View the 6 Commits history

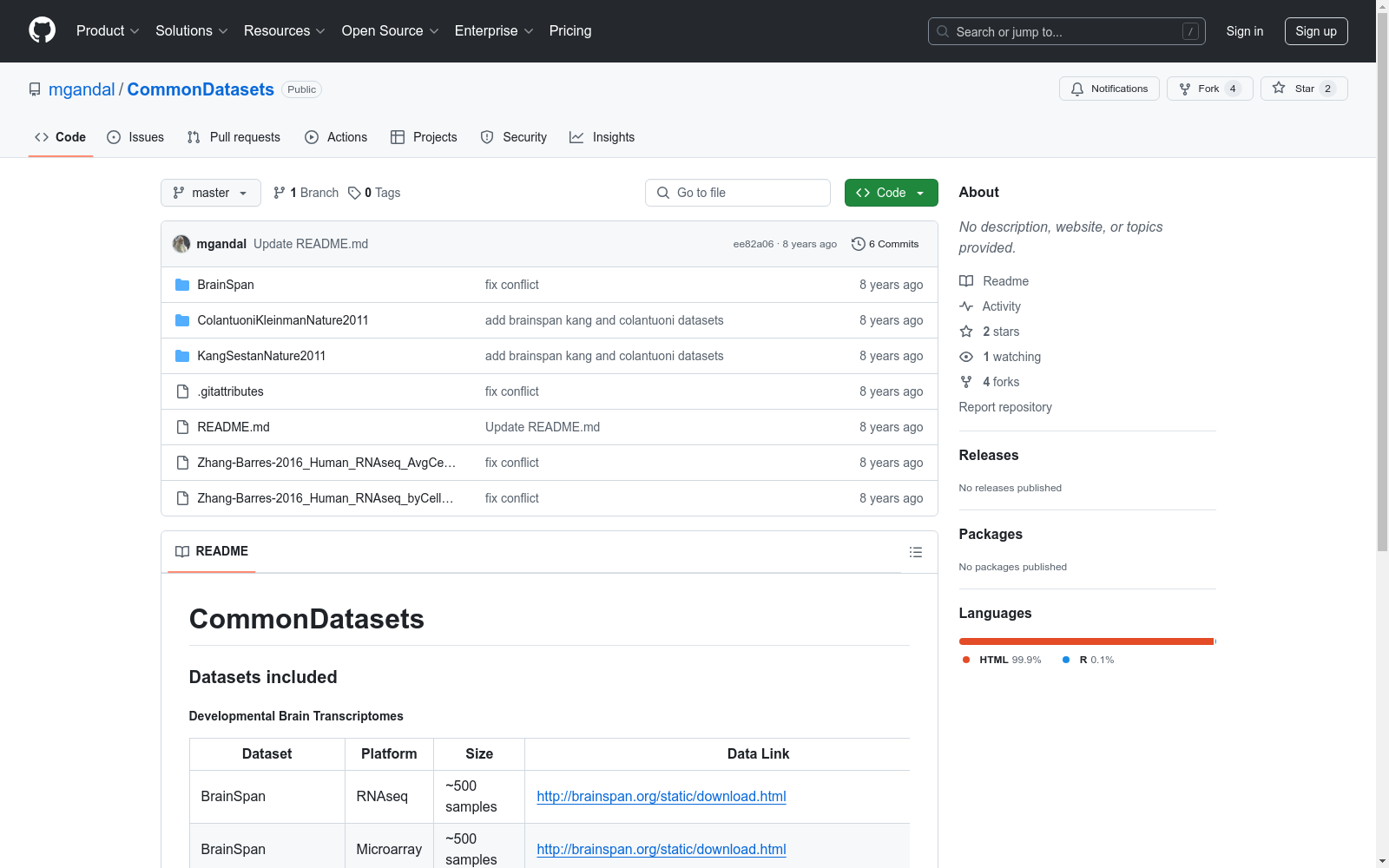point(885,244)
